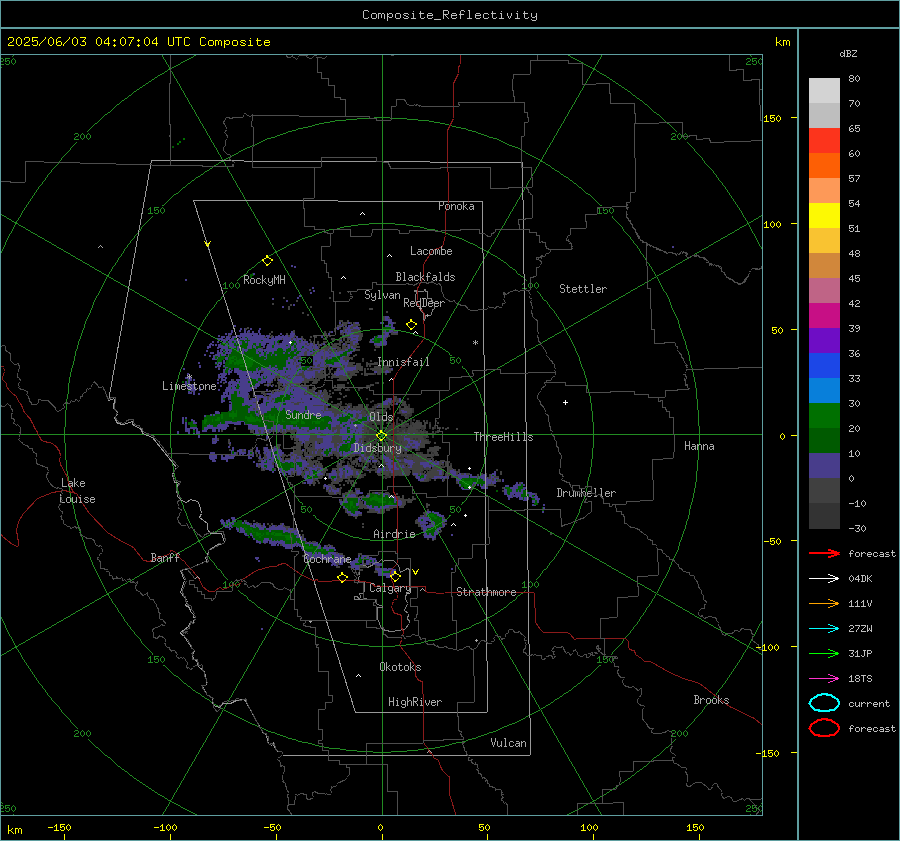Click the green 30–20 dBZ color band
Image resolution: width=900 pixels, height=841 pixels.
(824, 416)
